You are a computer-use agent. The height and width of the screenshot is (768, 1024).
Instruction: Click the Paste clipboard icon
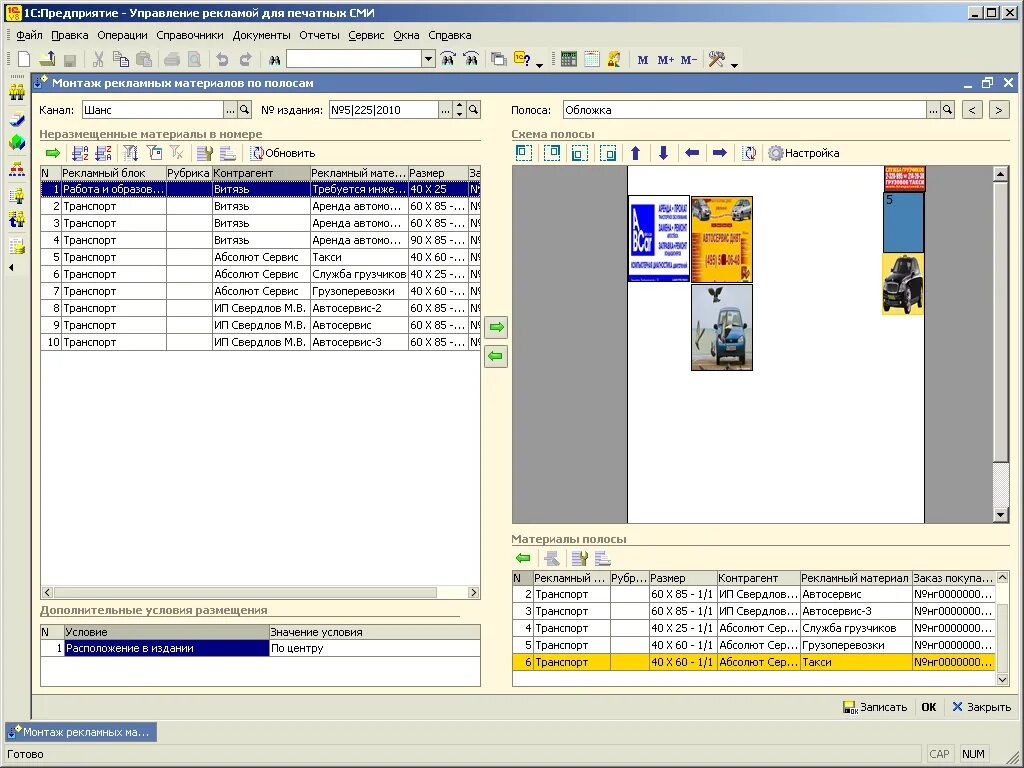(x=144, y=59)
